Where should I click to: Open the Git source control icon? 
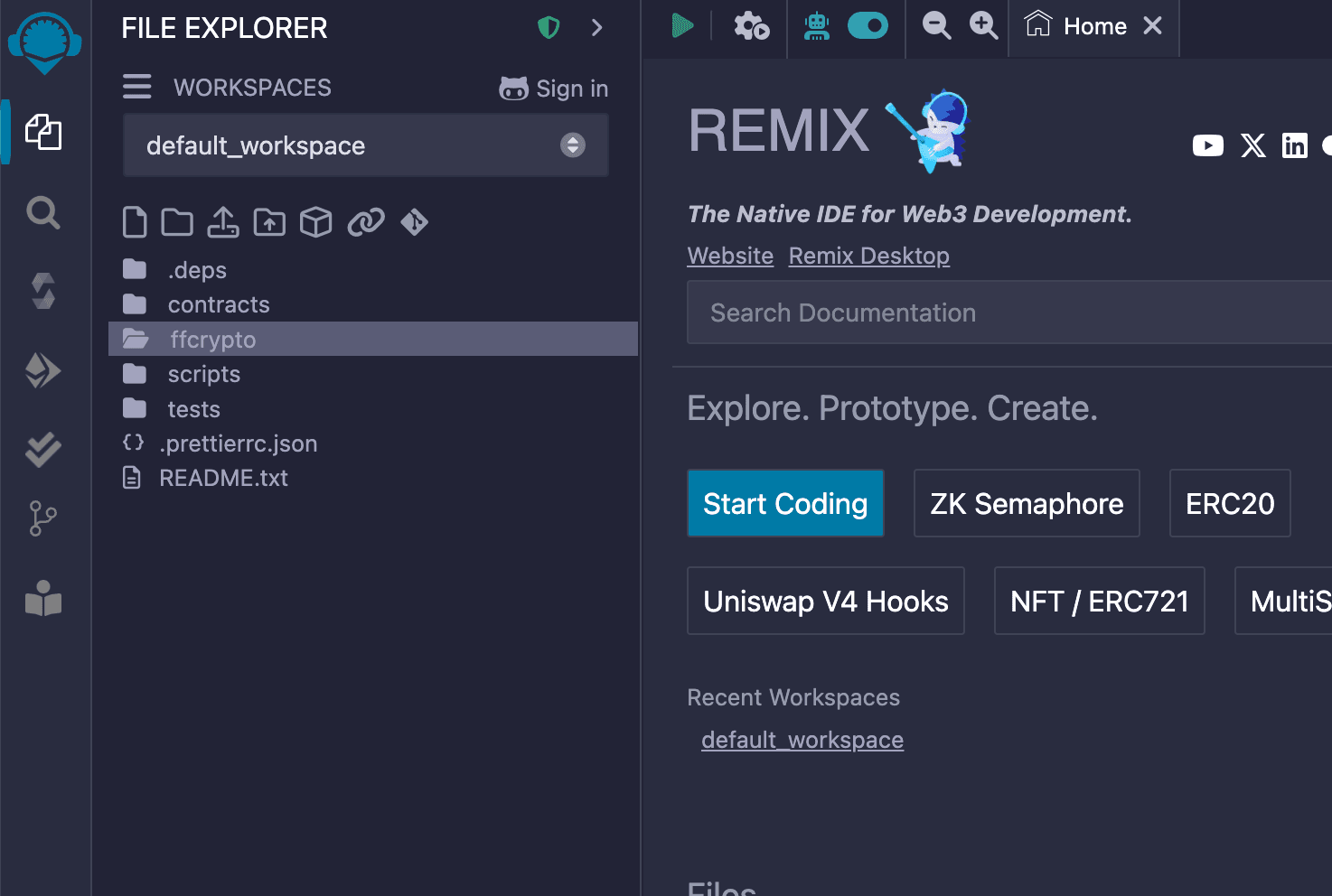pyautogui.click(x=42, y=518)
